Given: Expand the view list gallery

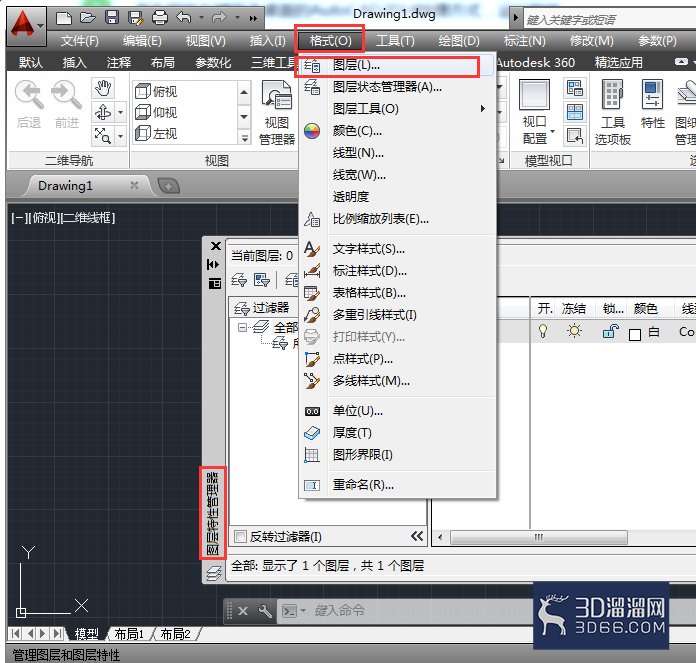Looking at the screenshot, I should tap(244, 138).
